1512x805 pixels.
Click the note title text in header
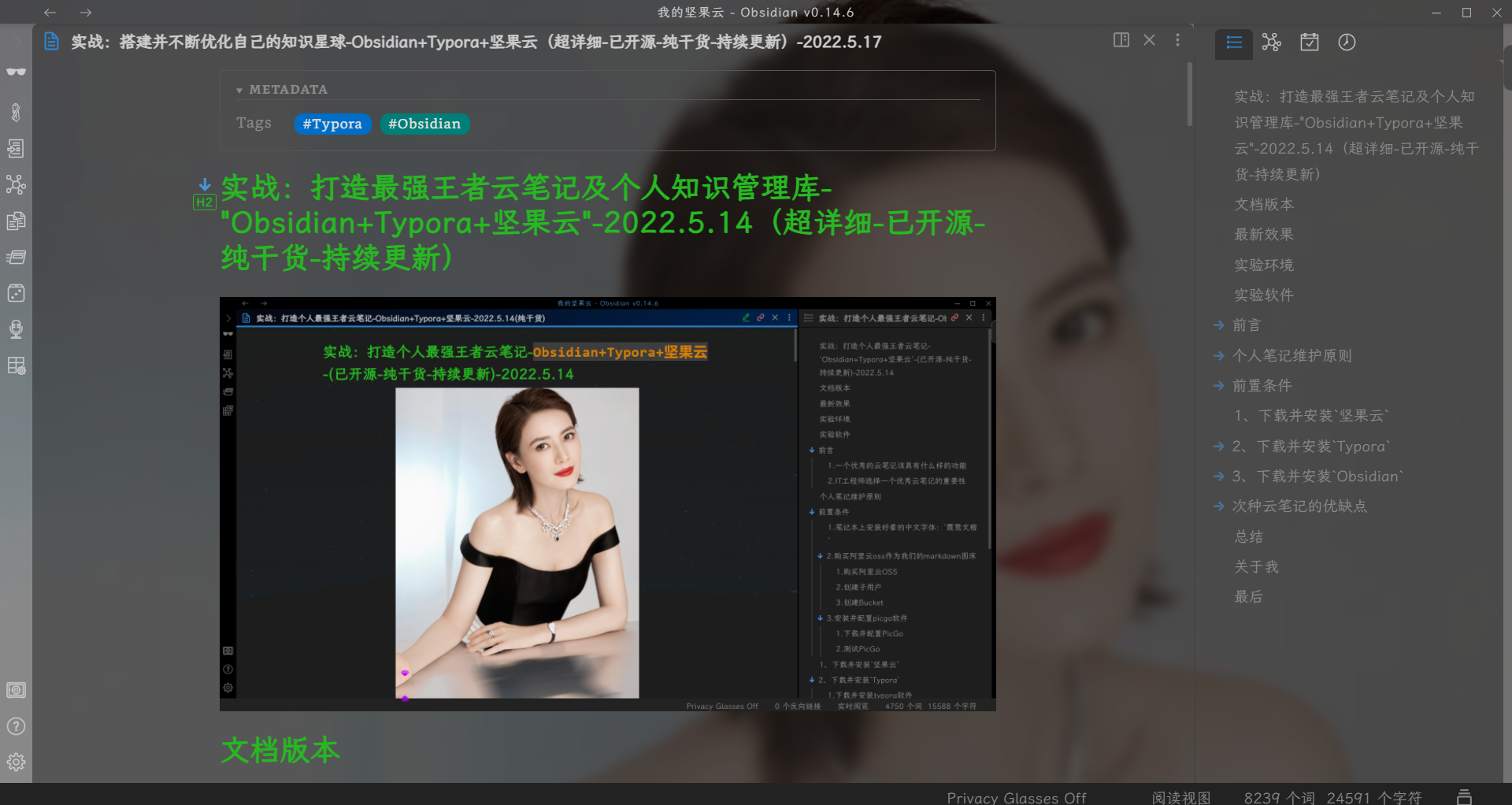coord(476,42)
